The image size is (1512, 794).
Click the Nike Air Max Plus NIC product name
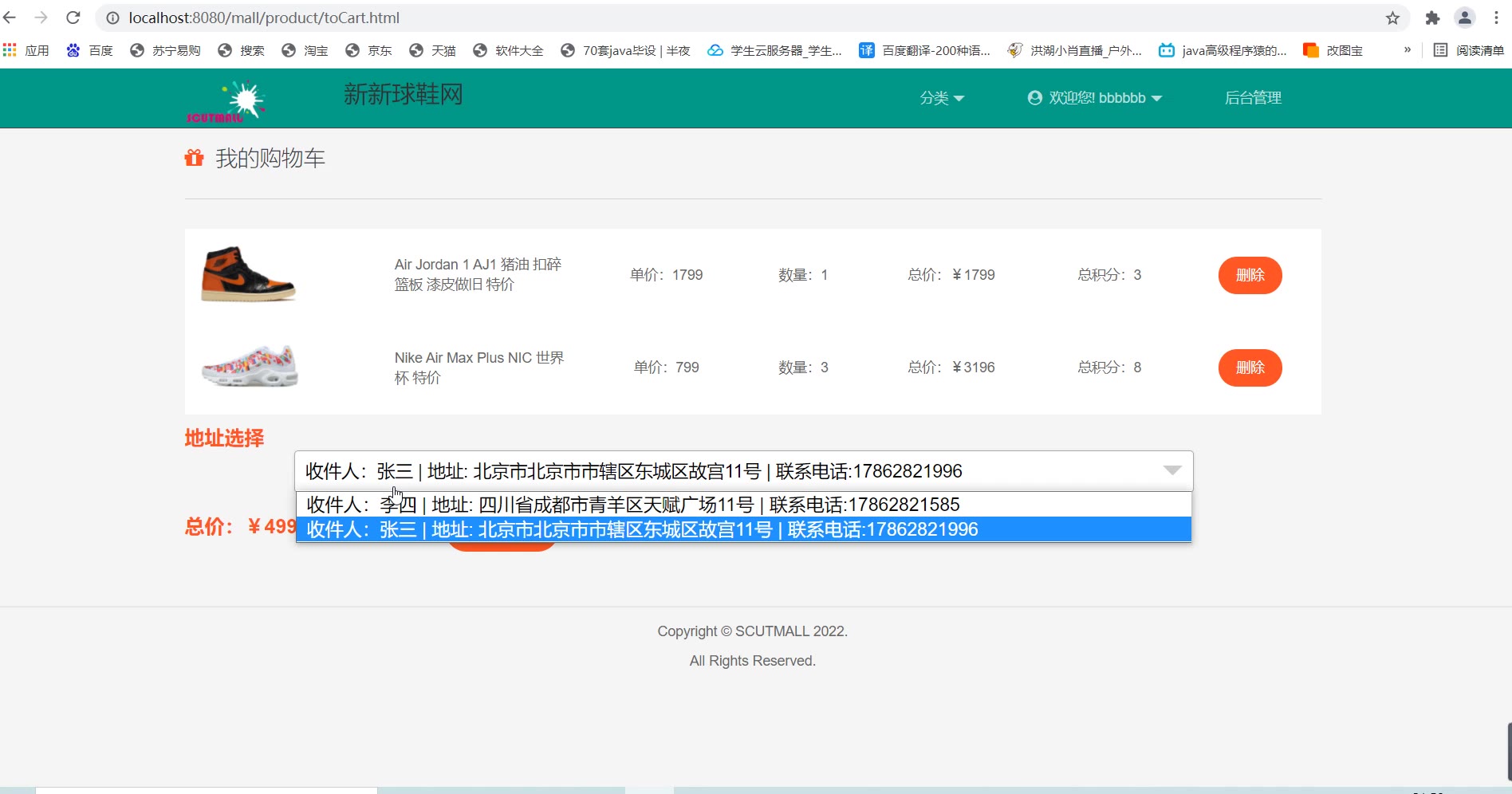click(479, 368)
